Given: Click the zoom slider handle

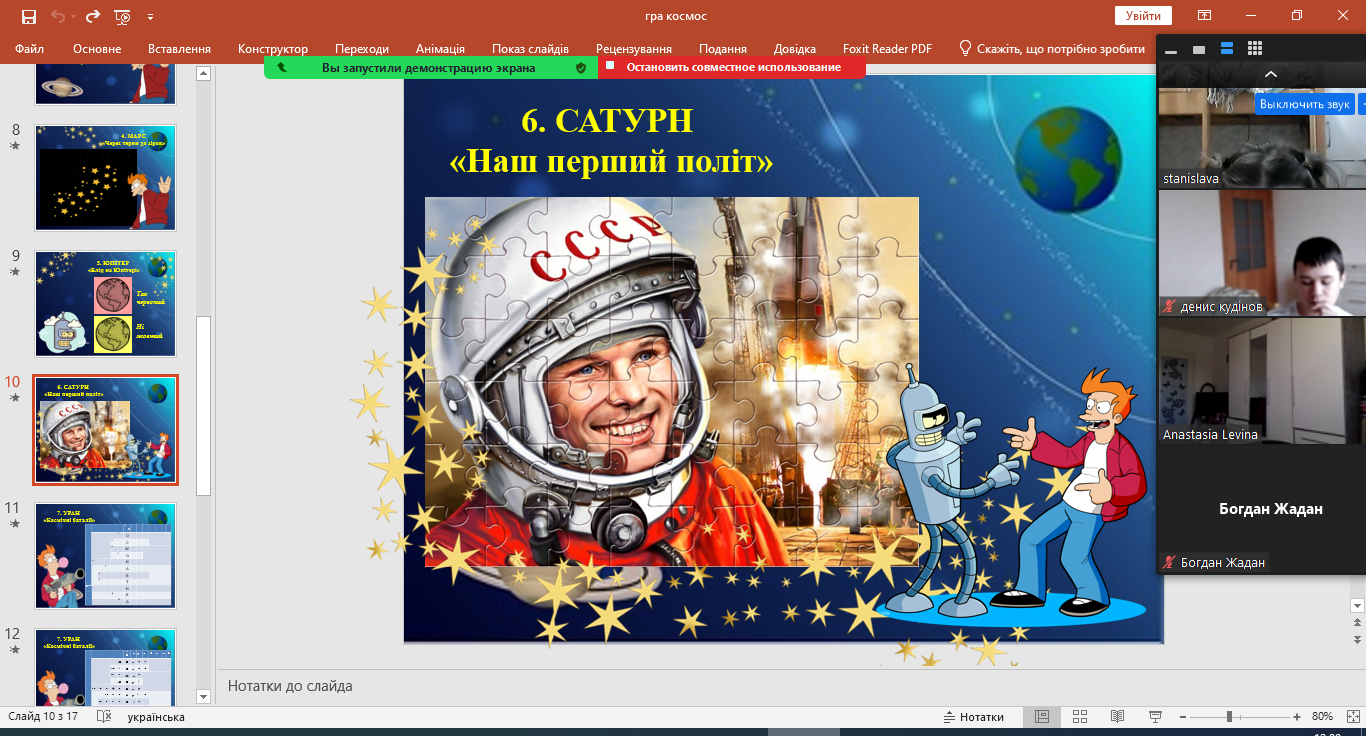Looking at the screenshot, I should coord(1229,717).
